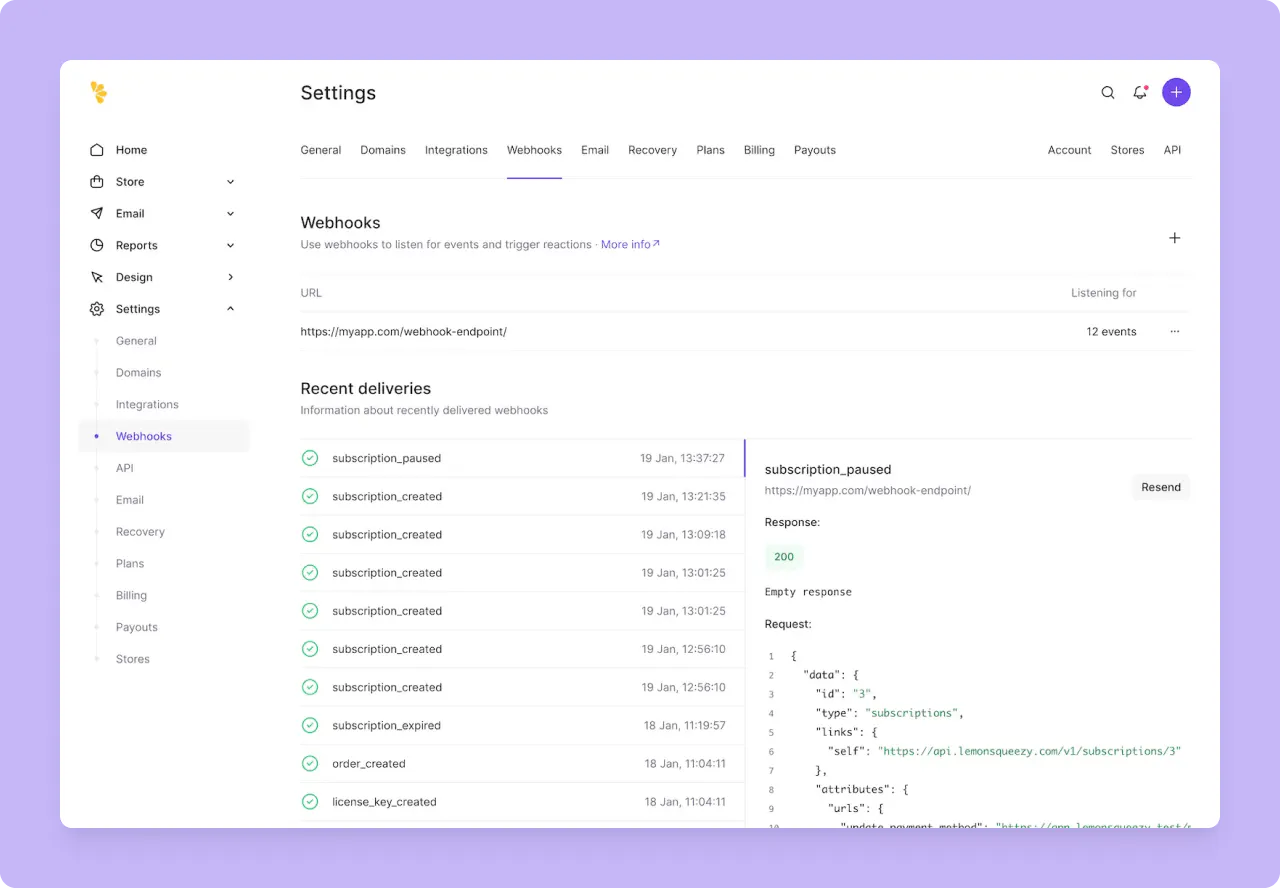Resend the subscription_paused webhook
Screen dimensions: 1280x888
pyautogui.click(x=1160, y=487)
